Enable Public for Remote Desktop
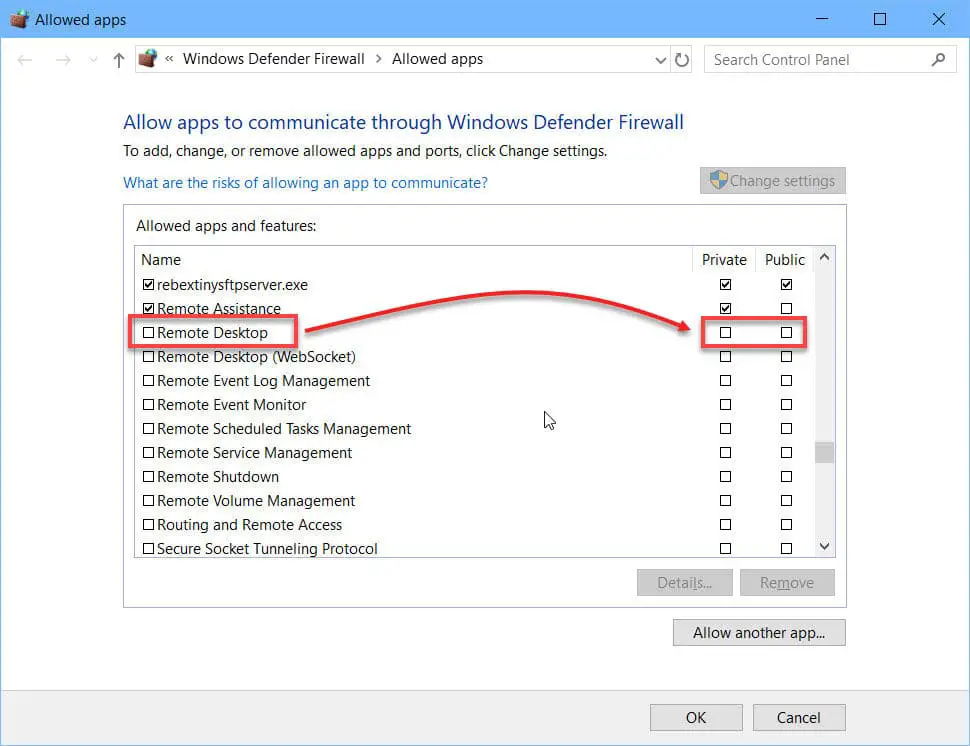This screenshot has width=970, height=746. pos(786,332)
